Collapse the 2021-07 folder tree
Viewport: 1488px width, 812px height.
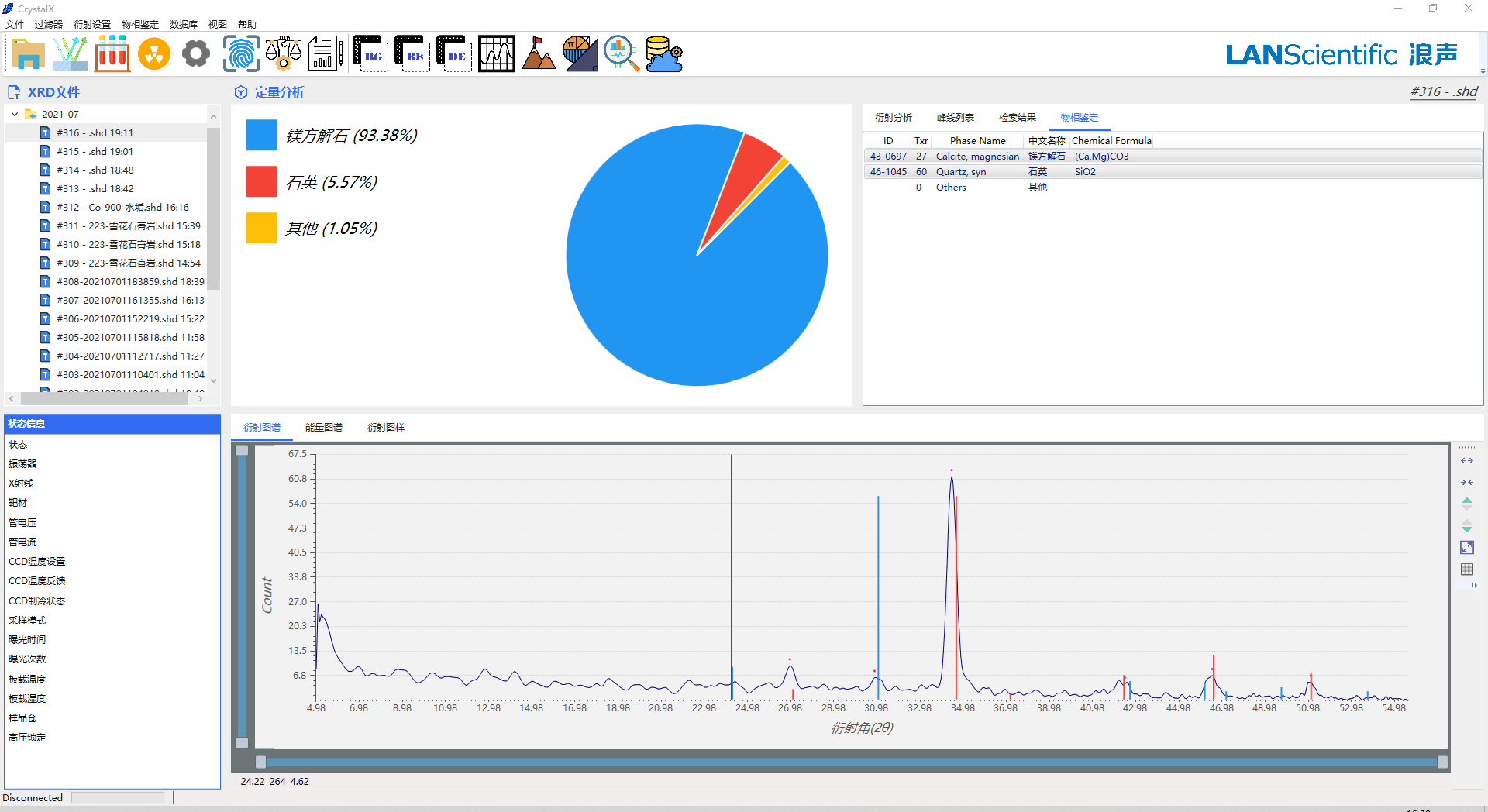click(15, 114)
